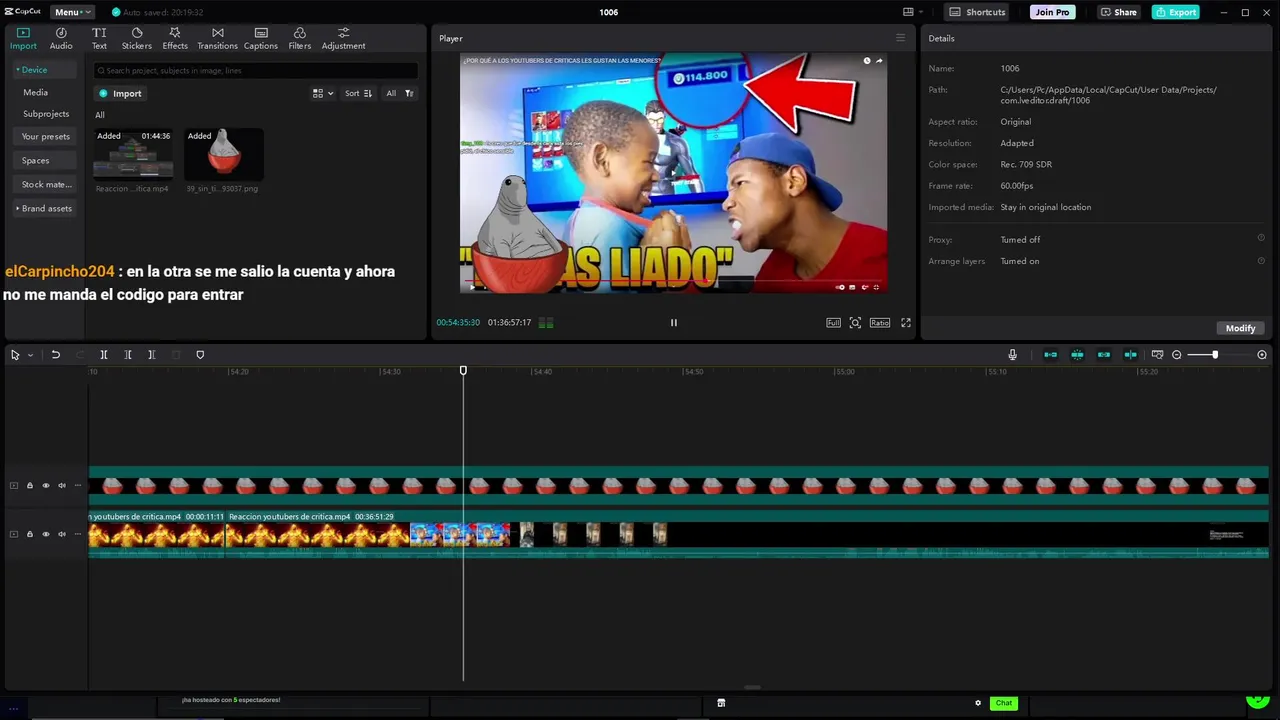Open the Ratio aspect selector
The height and width of the screenshot is (720, 1280).
(879, 323)
